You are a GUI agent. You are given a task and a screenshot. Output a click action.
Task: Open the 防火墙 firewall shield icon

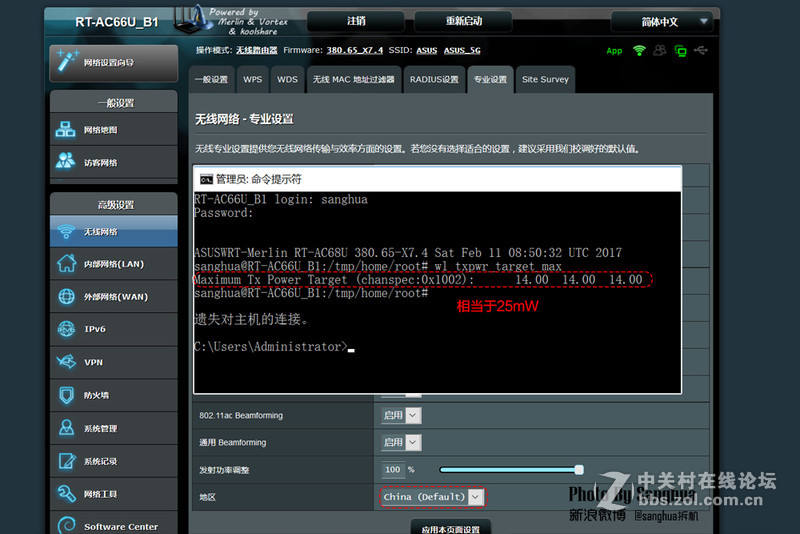[x=66, y=395]
